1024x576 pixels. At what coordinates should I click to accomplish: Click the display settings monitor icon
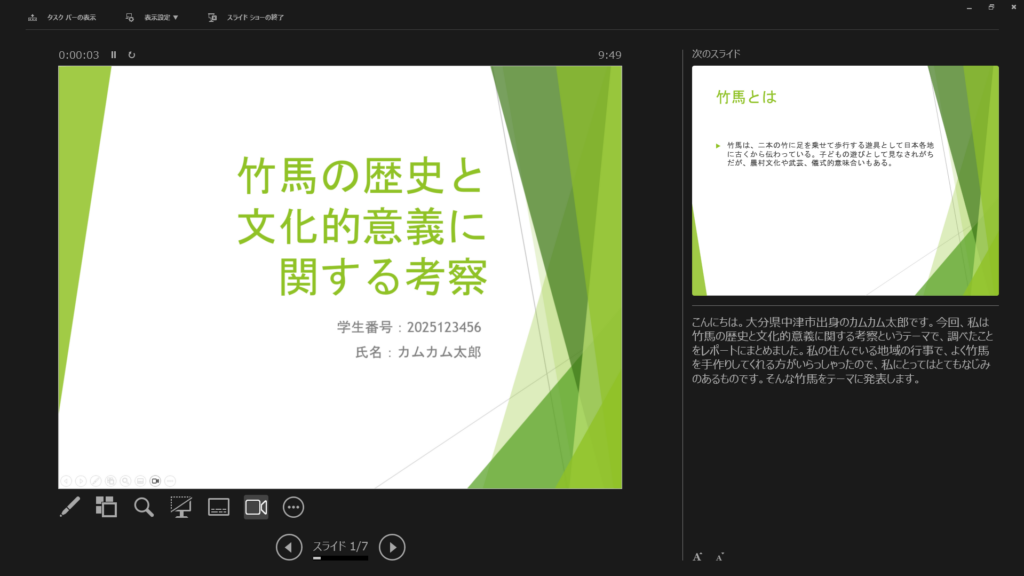pos(129,18)
